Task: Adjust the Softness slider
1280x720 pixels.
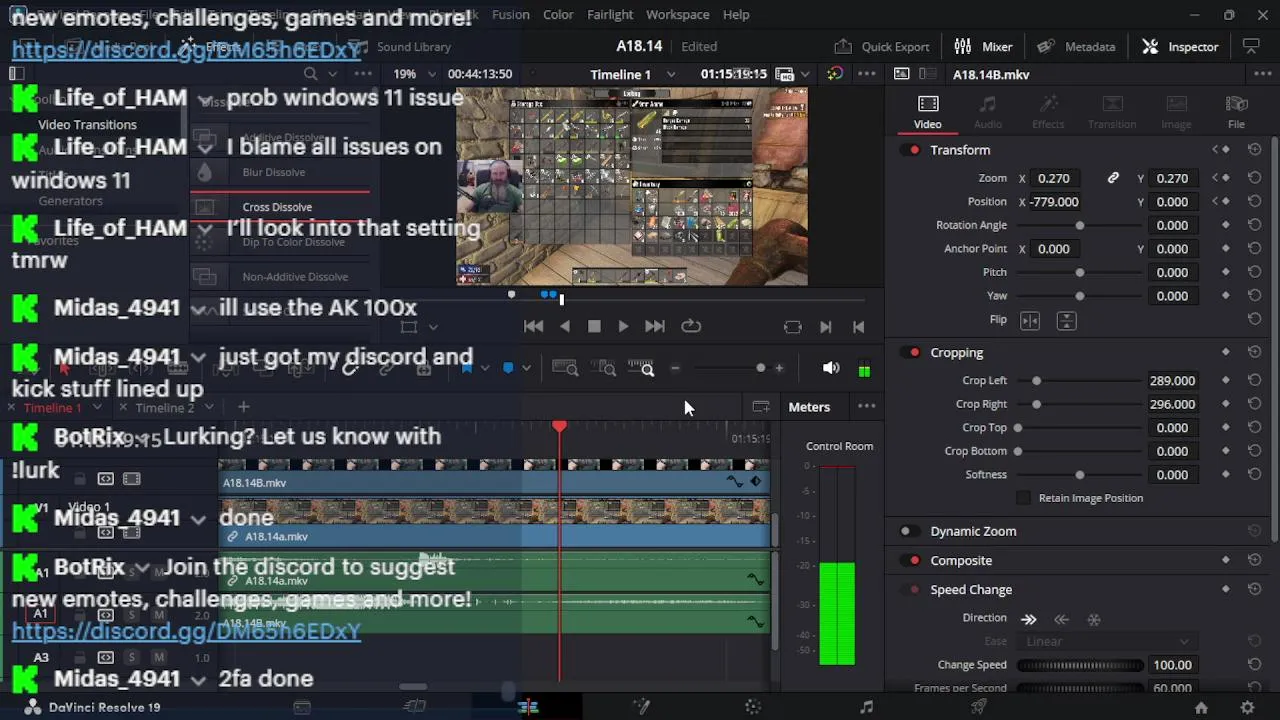Action: pos(1080,475)
